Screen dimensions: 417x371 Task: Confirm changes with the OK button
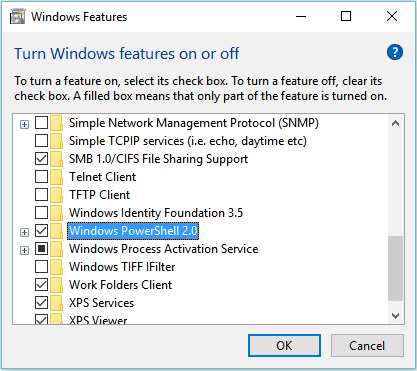284,346
